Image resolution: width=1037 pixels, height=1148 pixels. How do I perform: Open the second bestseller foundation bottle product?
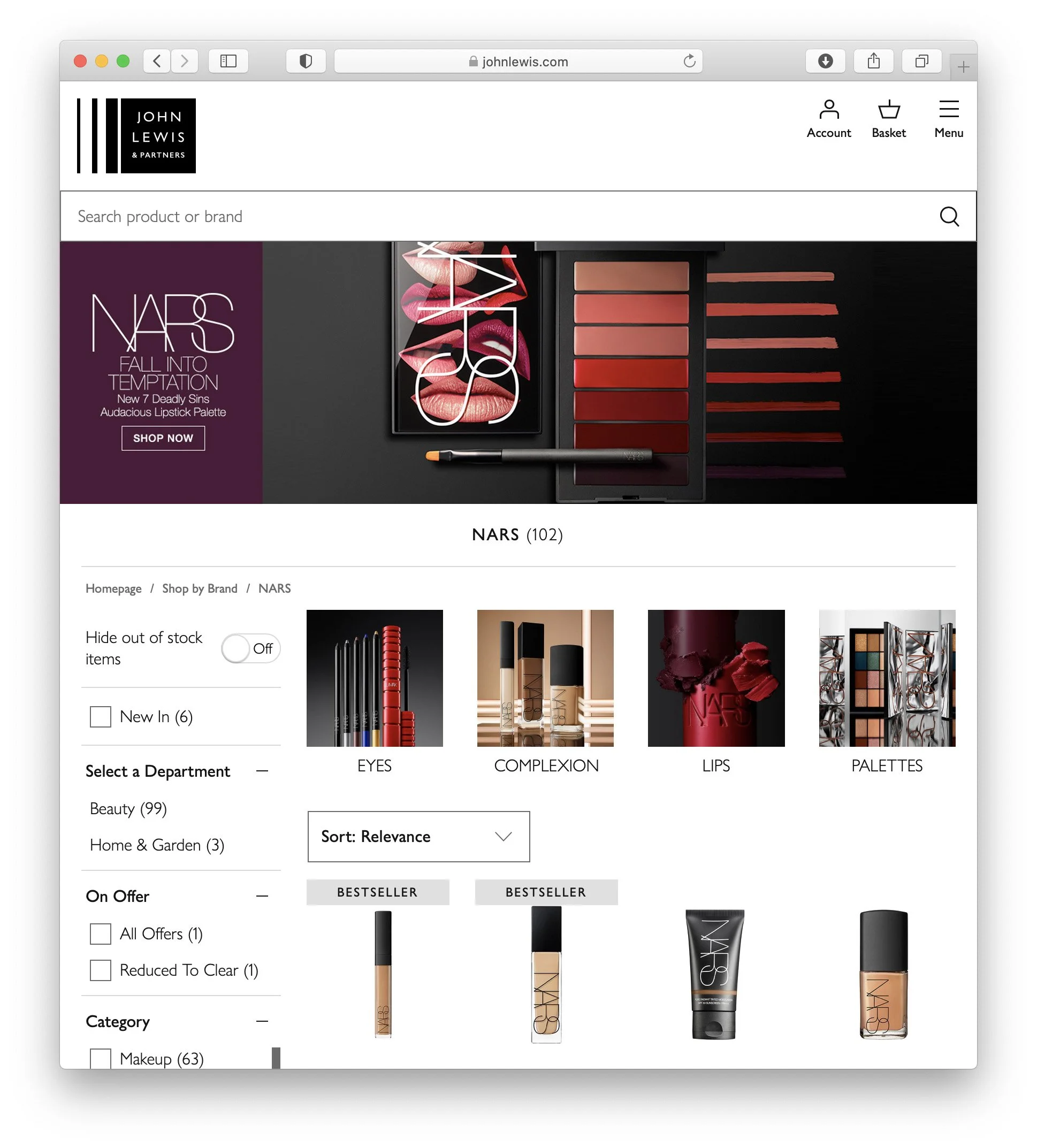(546, 975)
